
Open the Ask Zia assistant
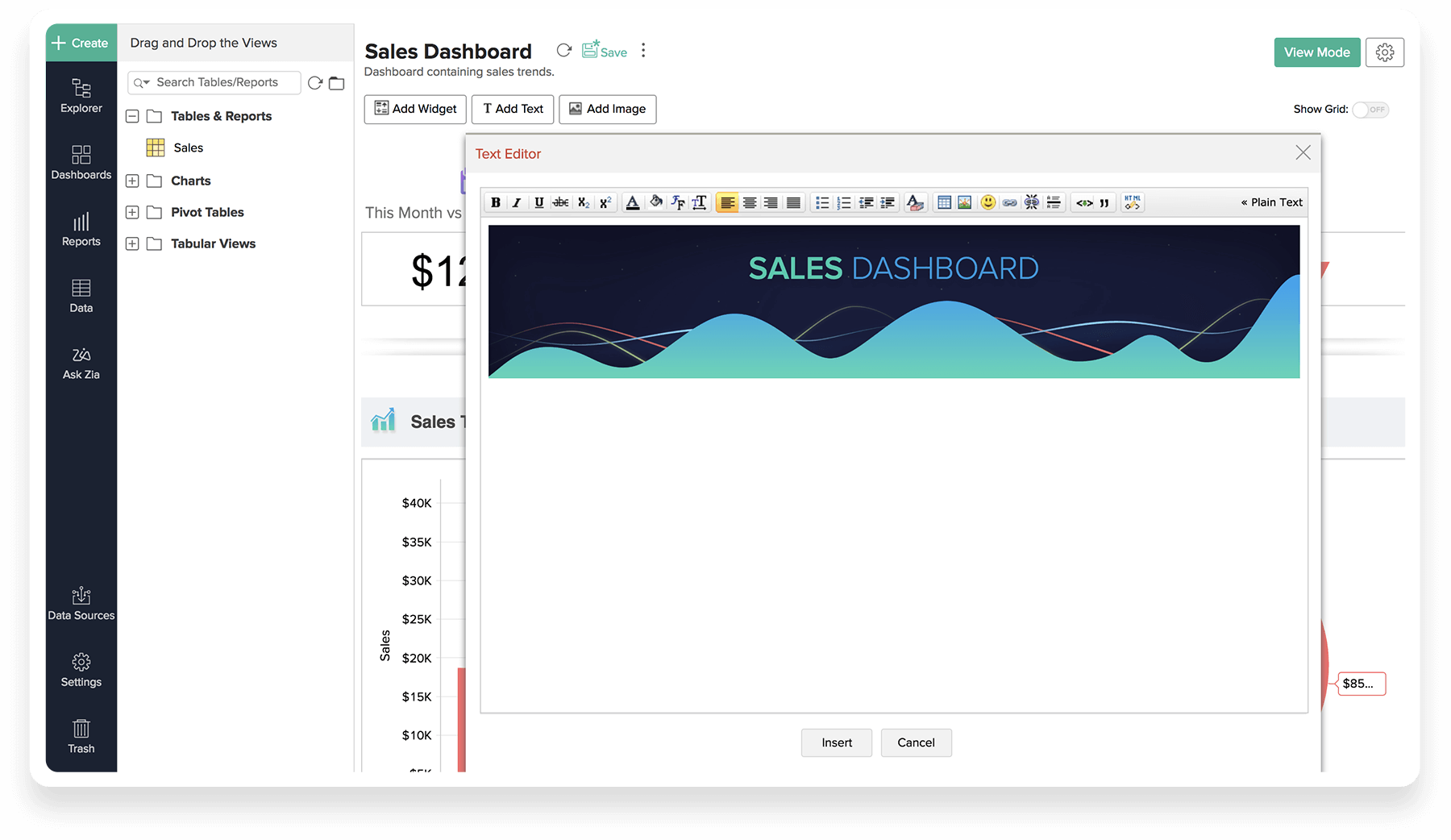[x=81, y=363]
